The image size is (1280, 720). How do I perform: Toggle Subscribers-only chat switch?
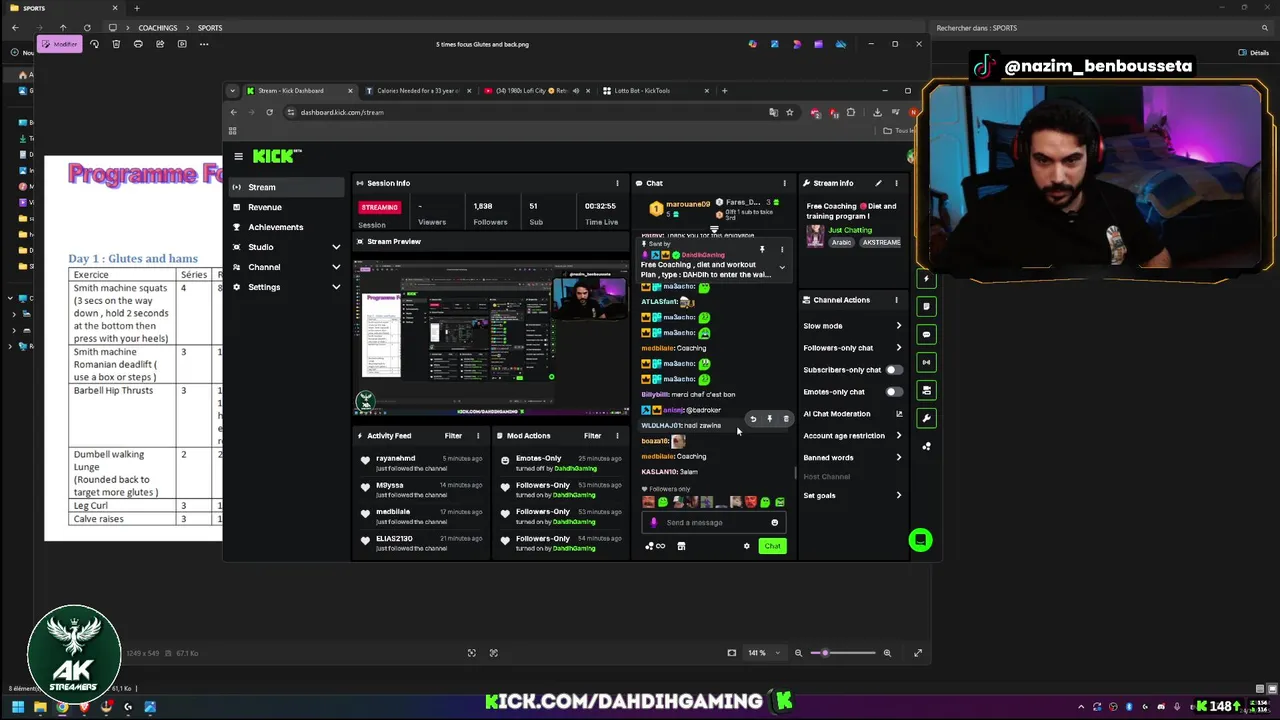893,370
